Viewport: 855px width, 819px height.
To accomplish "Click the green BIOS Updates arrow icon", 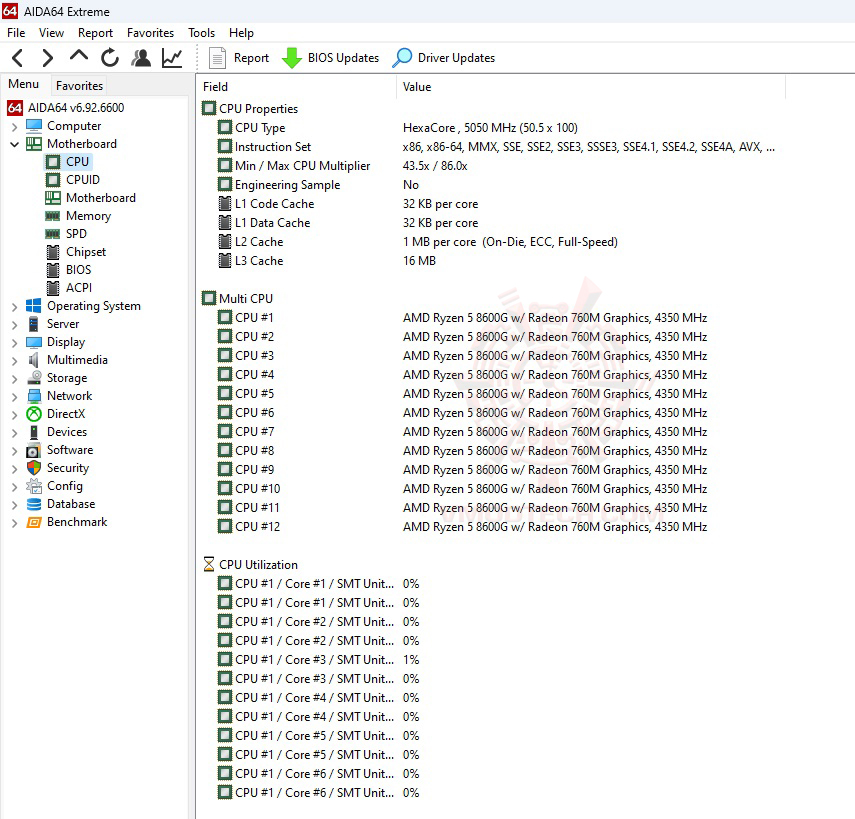I will (292, 58).
